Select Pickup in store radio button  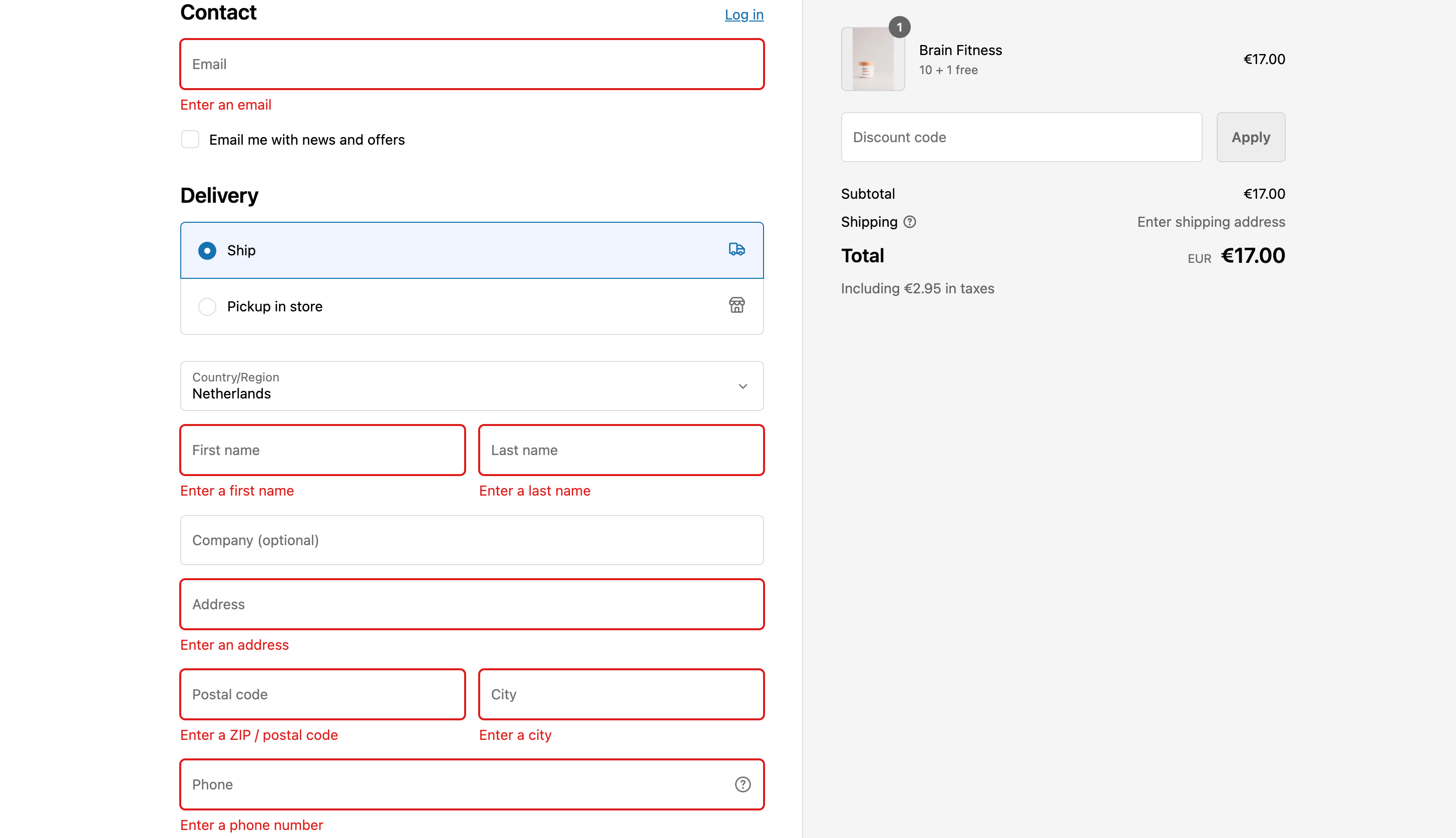point(207,307)
